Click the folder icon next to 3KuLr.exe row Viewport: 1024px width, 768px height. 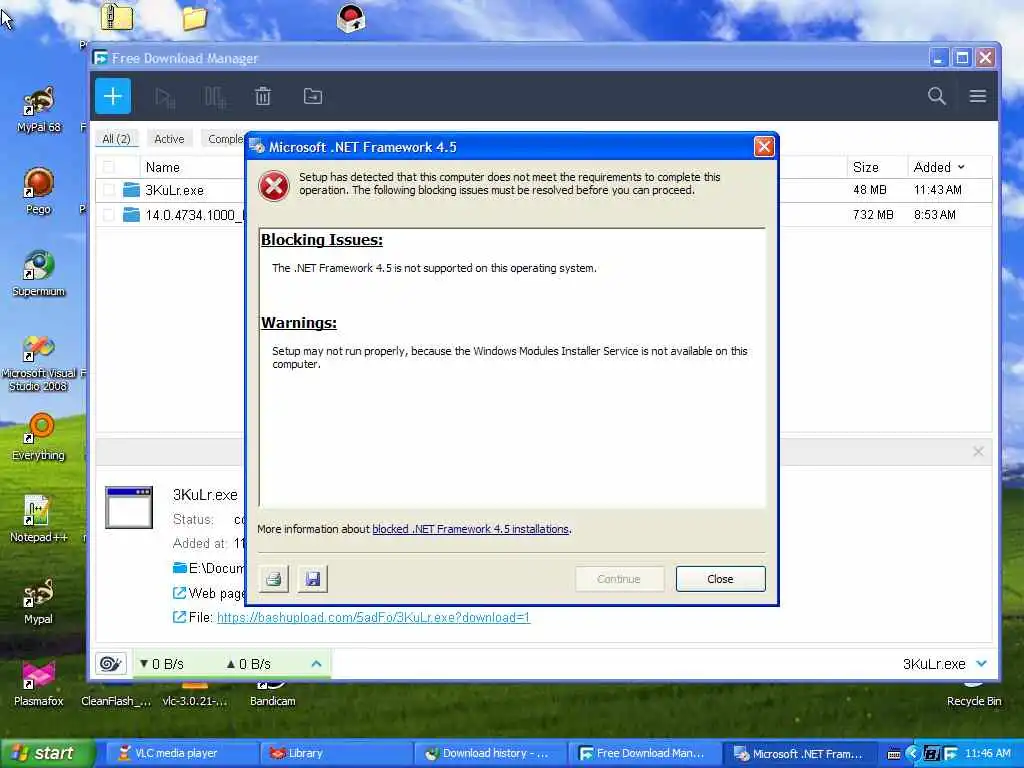pos(132,190)
